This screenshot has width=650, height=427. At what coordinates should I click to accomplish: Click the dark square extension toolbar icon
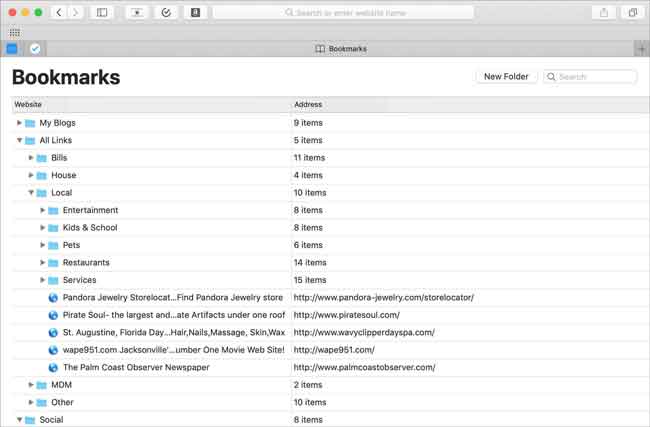click(x=196, y=12)
